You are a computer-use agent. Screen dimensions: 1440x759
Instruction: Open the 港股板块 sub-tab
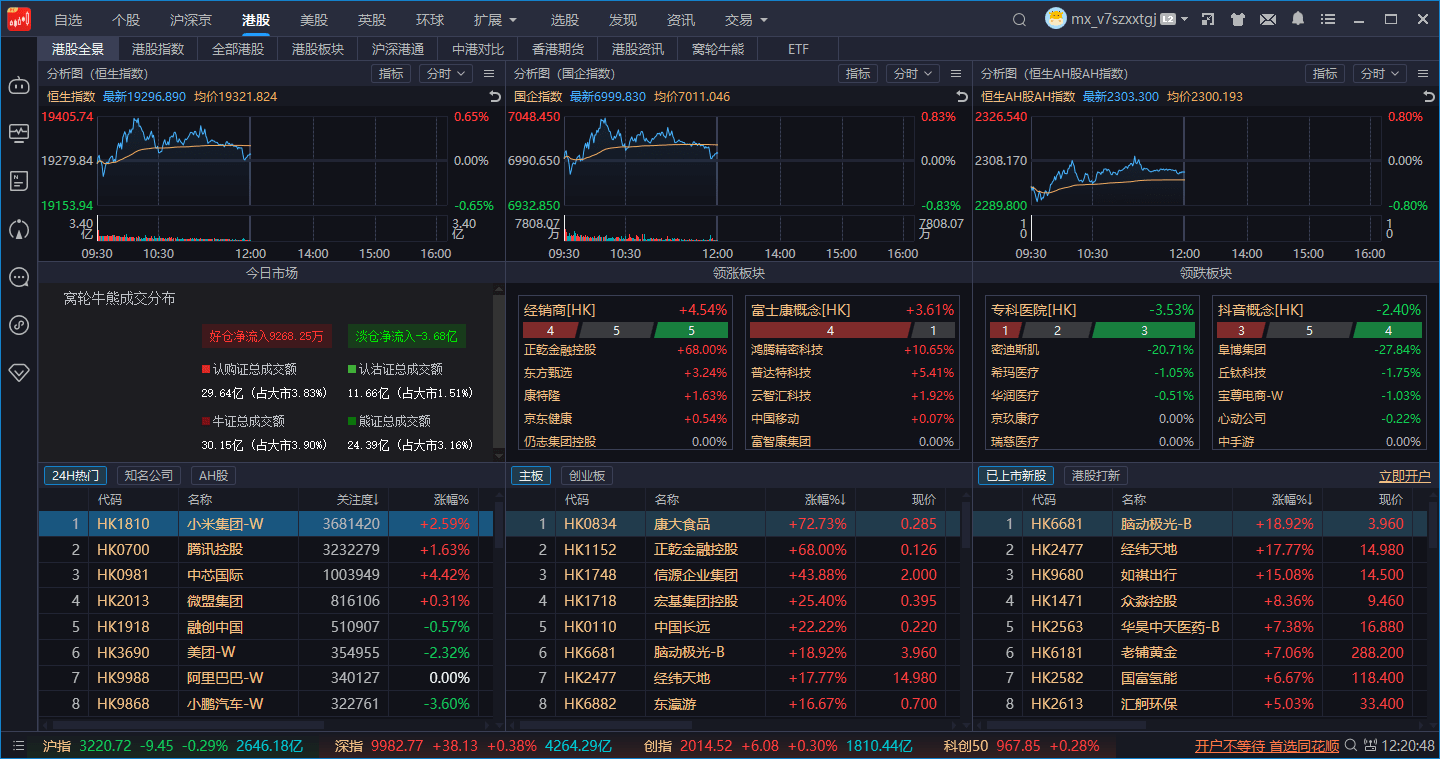point(318,49)
